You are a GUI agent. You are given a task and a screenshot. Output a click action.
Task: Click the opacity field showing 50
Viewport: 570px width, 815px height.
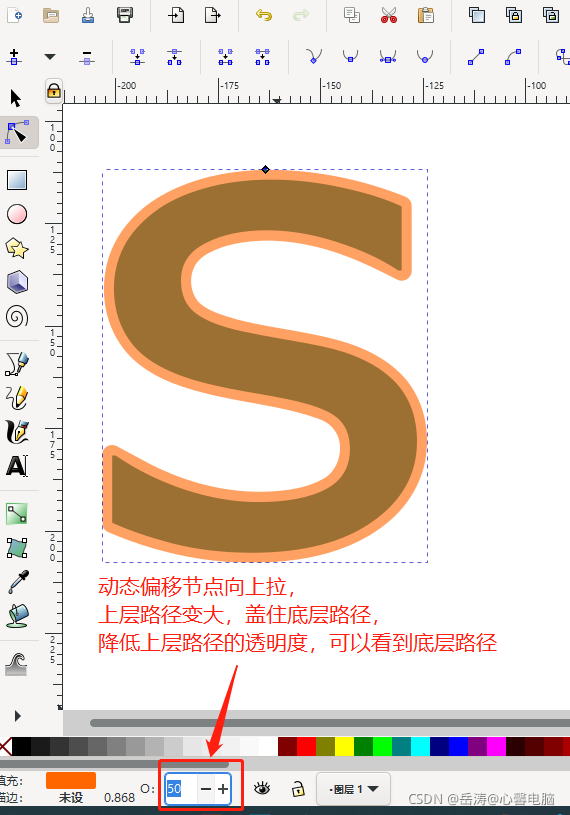pos(181,789)
